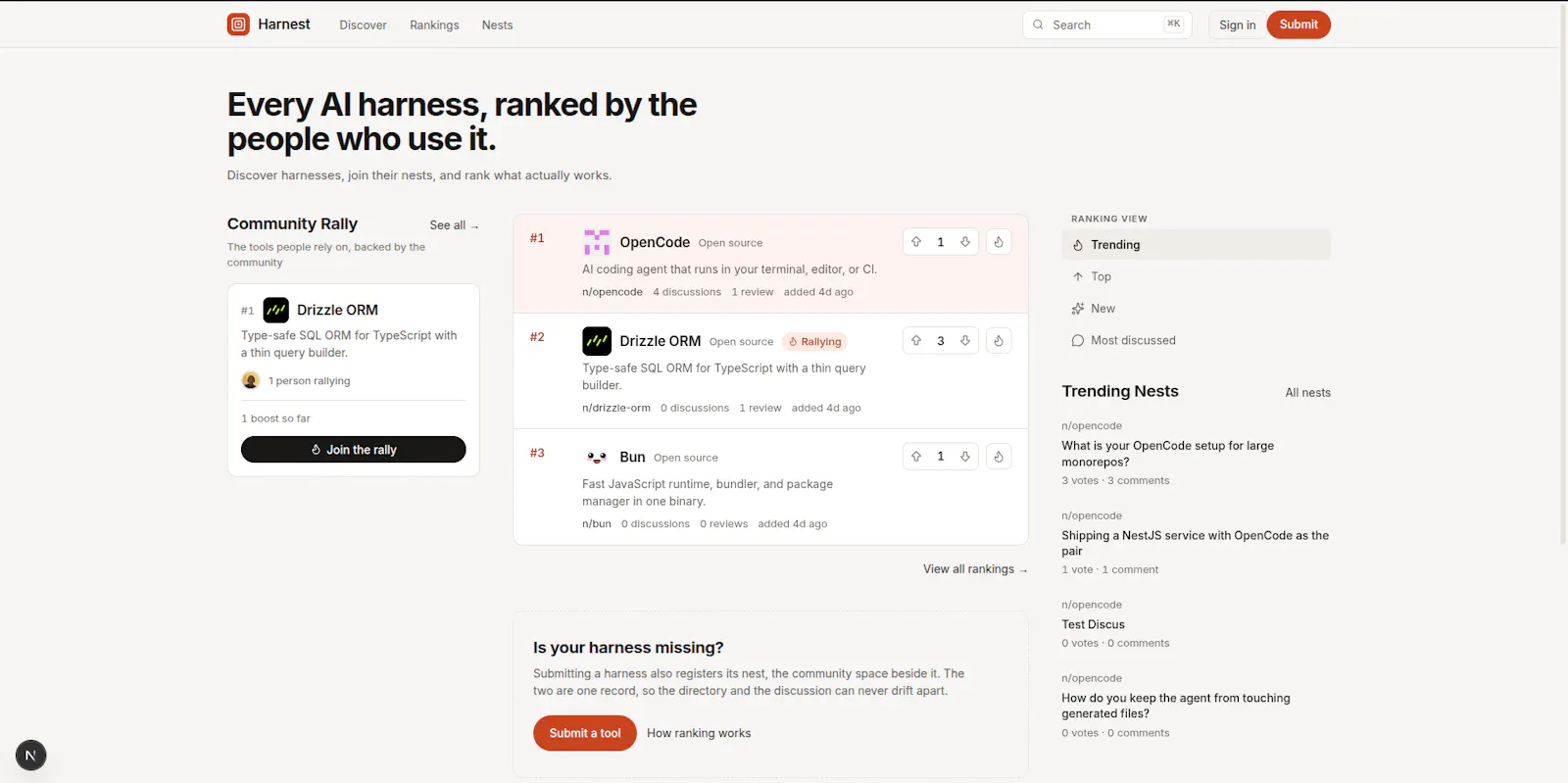Downvote Bun in the rankings
The width and height of the screenshot is (1568, 783).
[965, 457]
